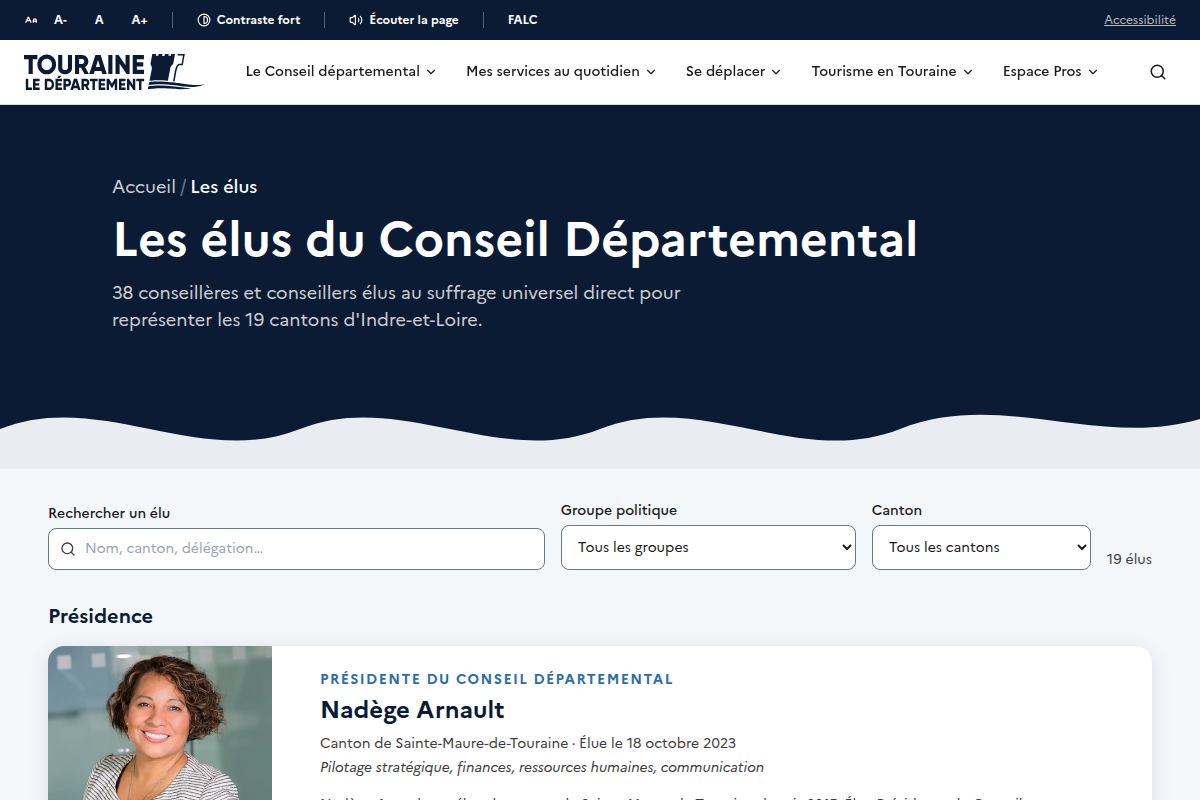The image size is (1200, 800).
Task: Open Mes services au quotidien menu
Action: [561, 72]
